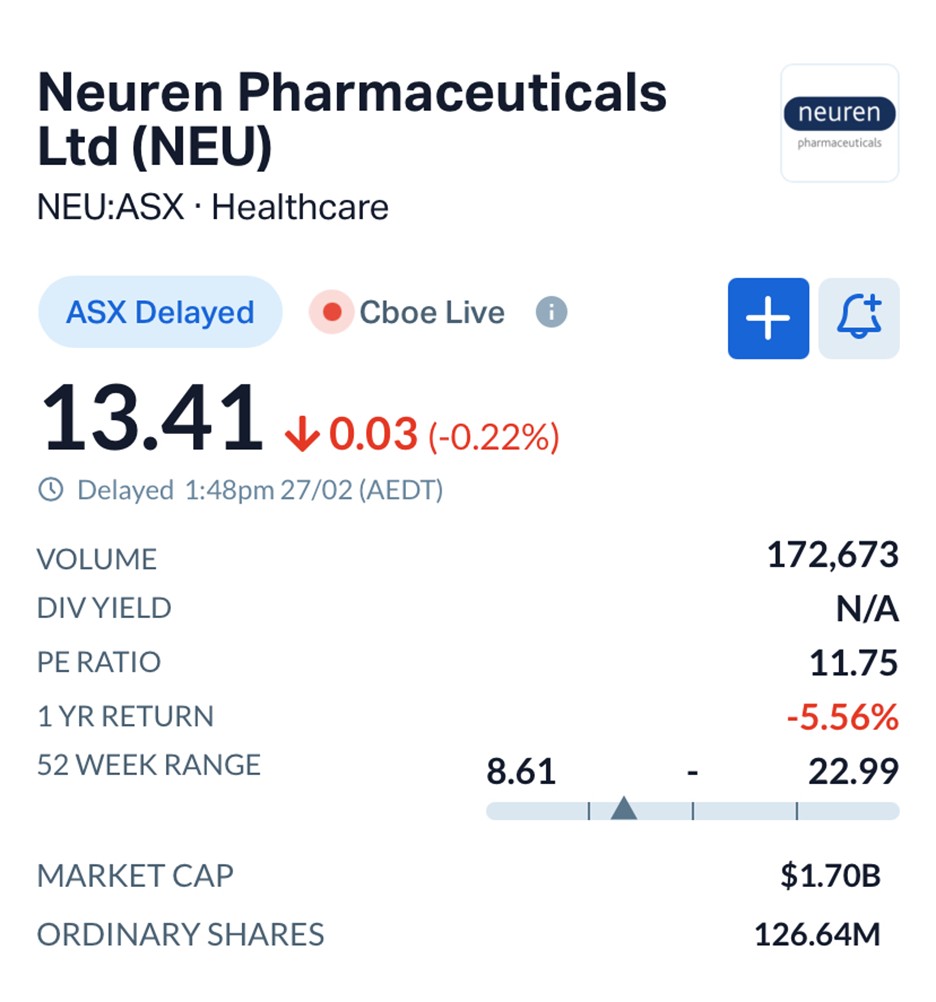
Task: Click the 52 week high 22.99
Action: point(853,771)
